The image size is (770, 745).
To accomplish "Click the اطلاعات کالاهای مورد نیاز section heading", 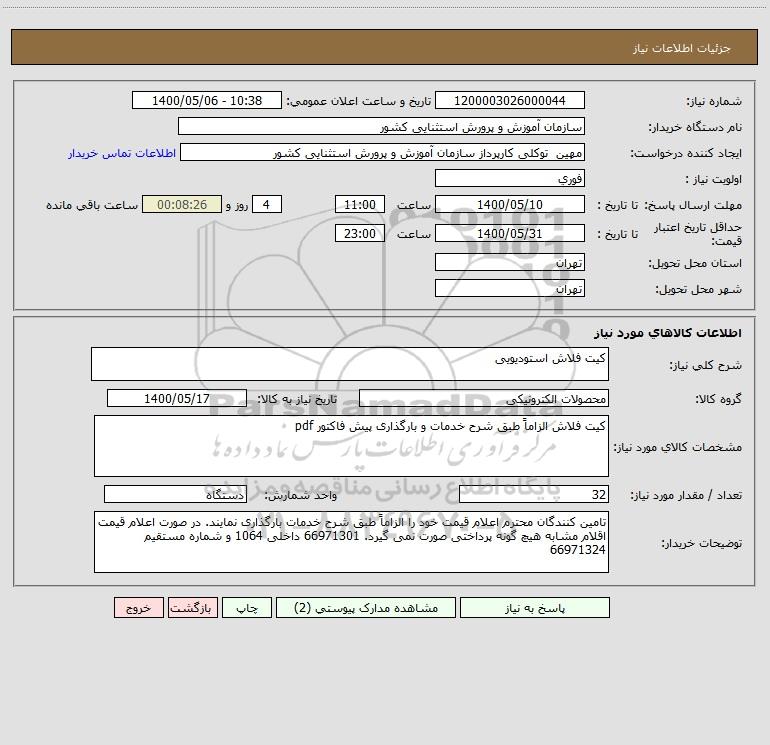I will pos(668,333).
